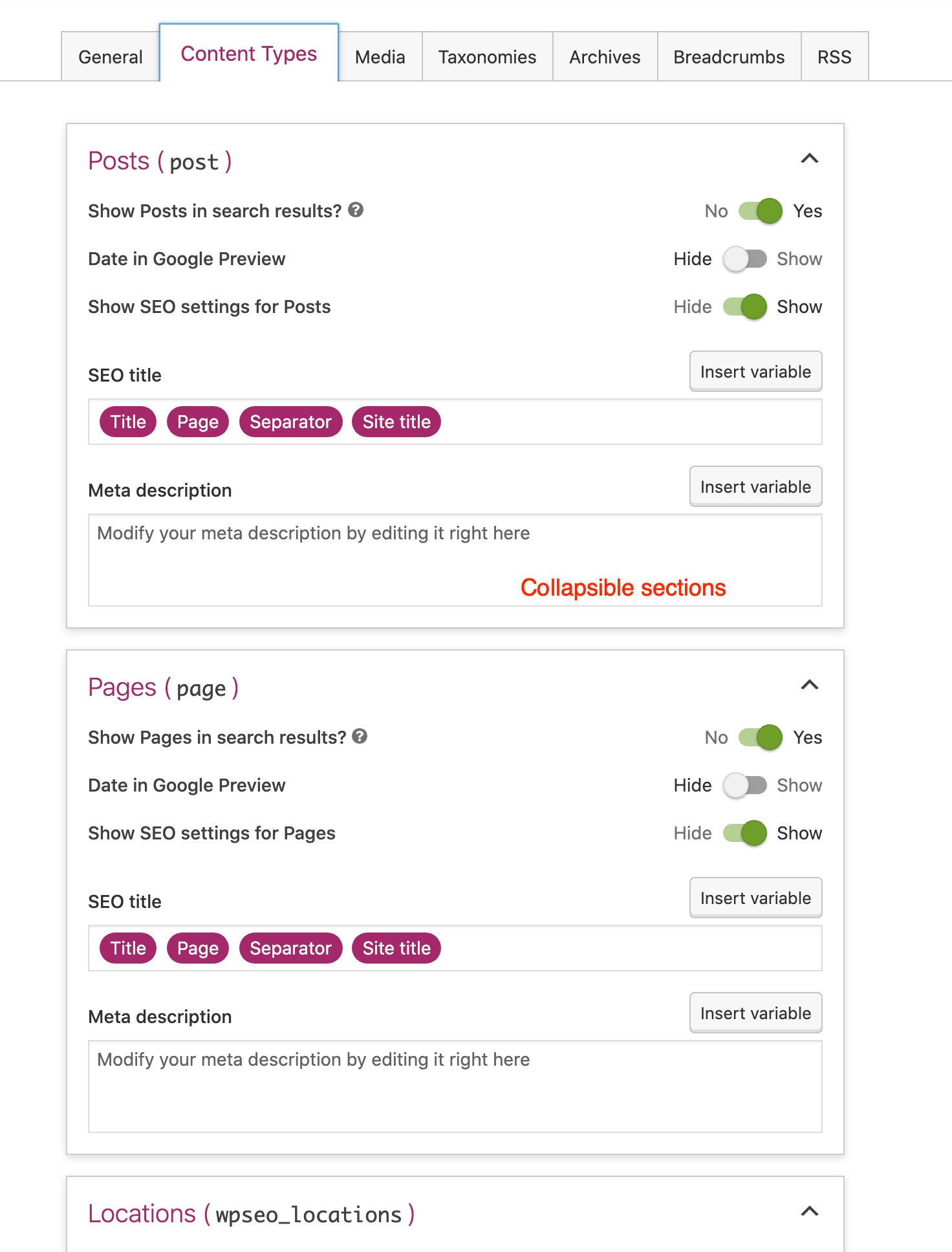Click the Posts Meta description text field
This screenshot has width=952, height=1252.
(x=455, y=560)
